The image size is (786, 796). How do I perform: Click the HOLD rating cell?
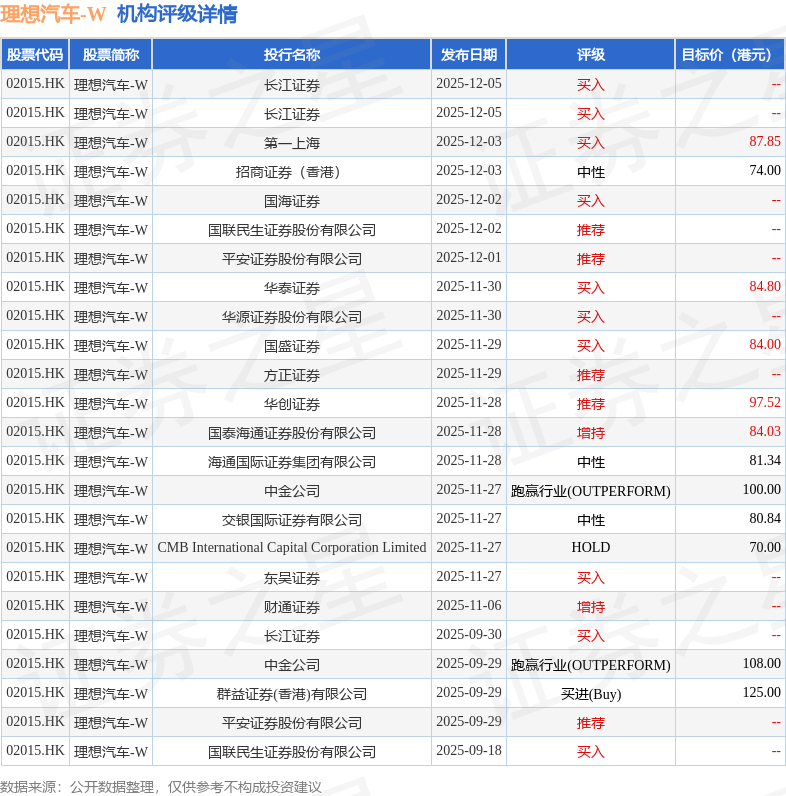pos(590,548)
